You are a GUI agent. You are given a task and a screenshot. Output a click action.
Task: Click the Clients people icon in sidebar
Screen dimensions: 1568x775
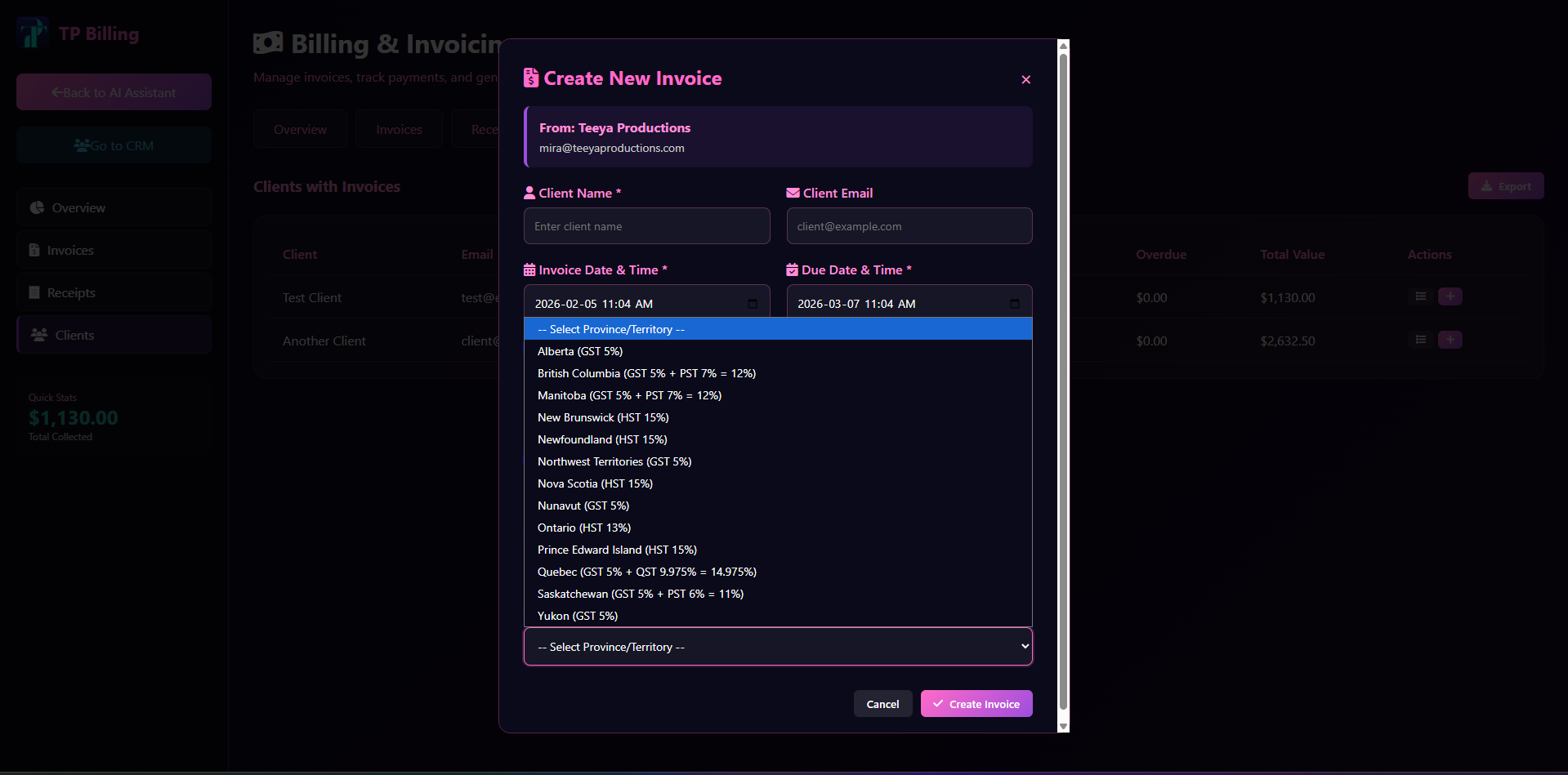click(x=38, y=334)
